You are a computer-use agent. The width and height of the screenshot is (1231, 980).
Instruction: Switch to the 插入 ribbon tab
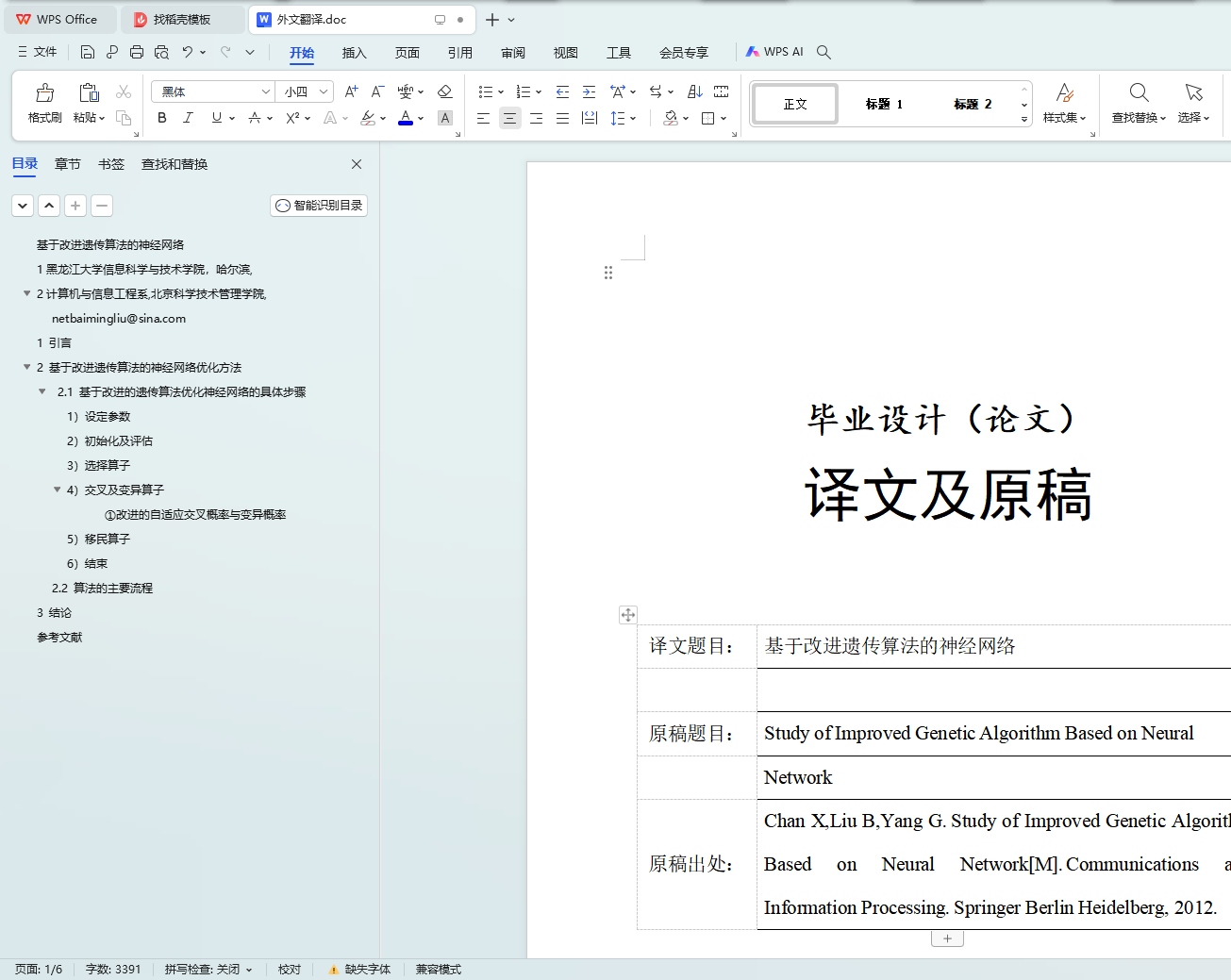tap(354, 53)
